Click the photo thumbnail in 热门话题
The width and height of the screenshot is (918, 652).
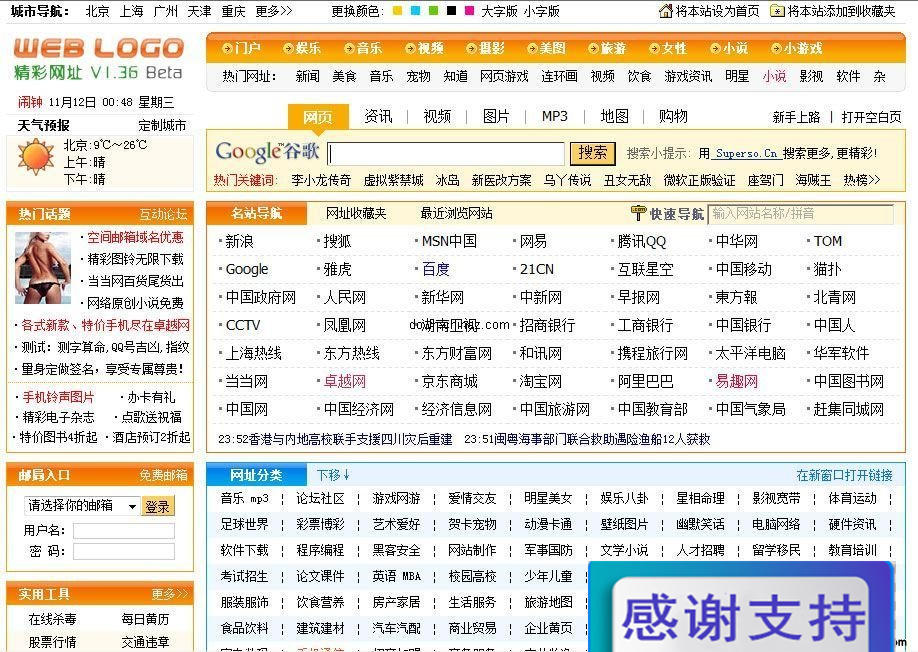(x=43, y=267)
